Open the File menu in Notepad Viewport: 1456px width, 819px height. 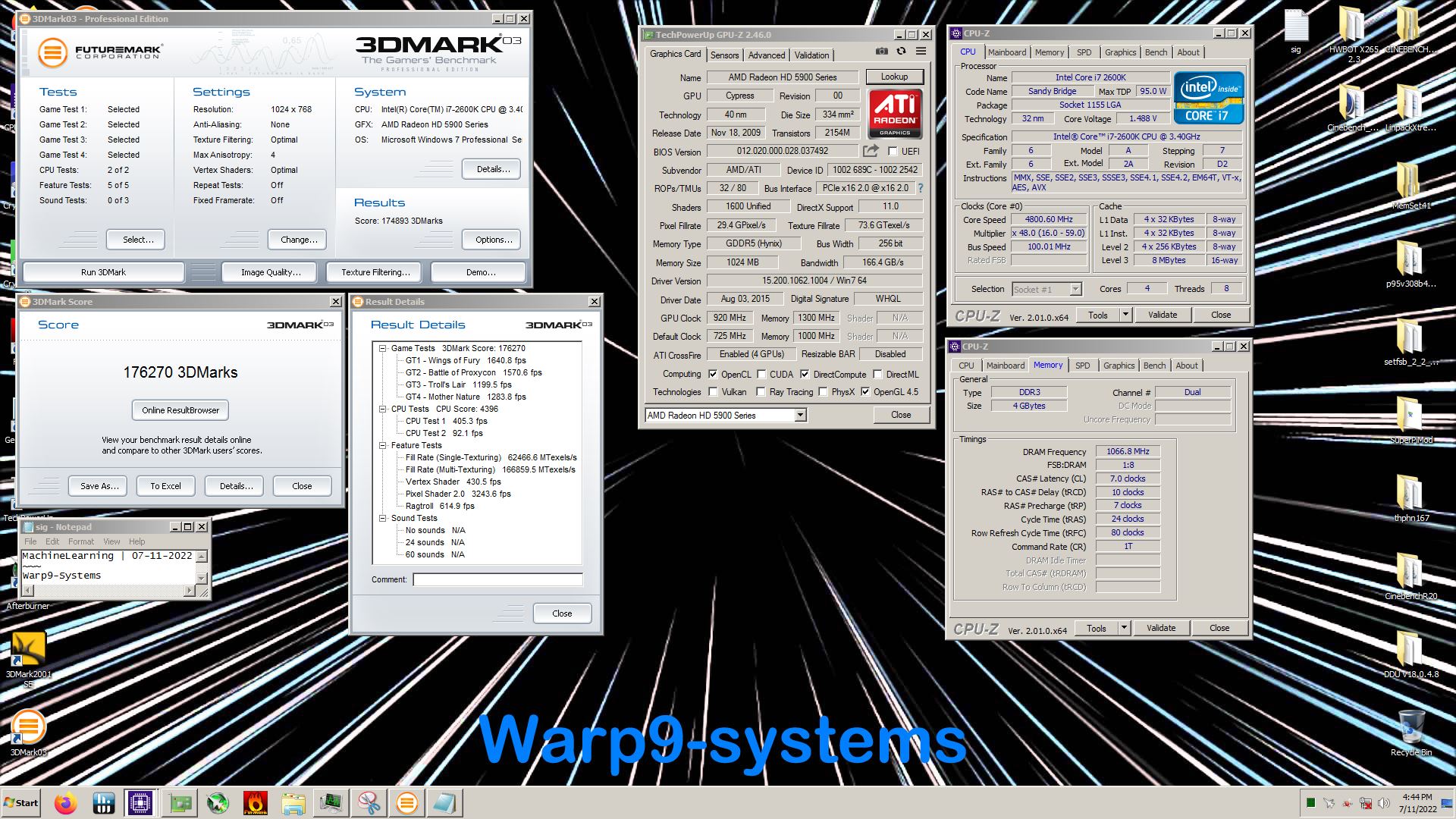point(30,541)
